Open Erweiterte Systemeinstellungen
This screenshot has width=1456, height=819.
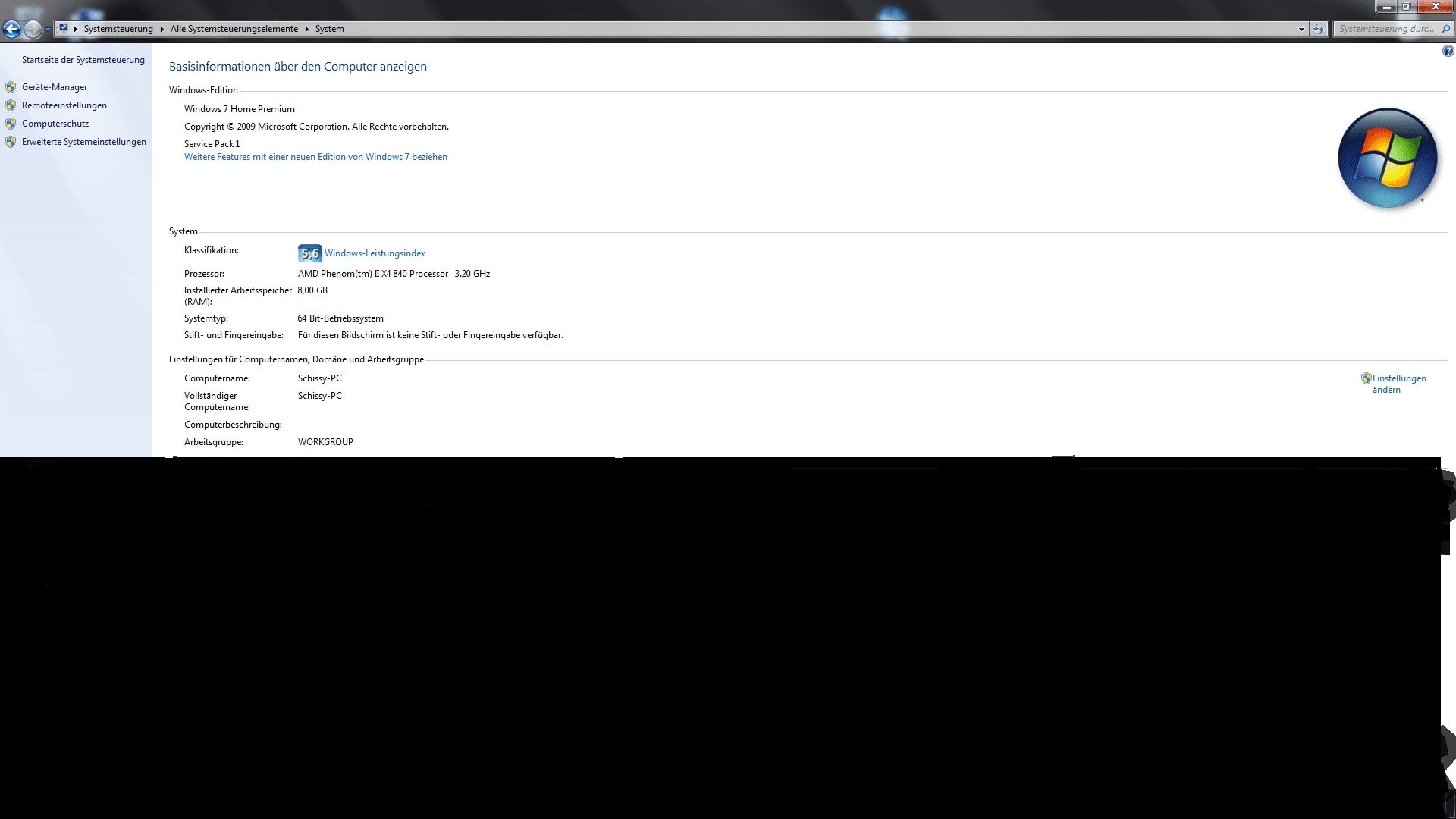(83, 142)
